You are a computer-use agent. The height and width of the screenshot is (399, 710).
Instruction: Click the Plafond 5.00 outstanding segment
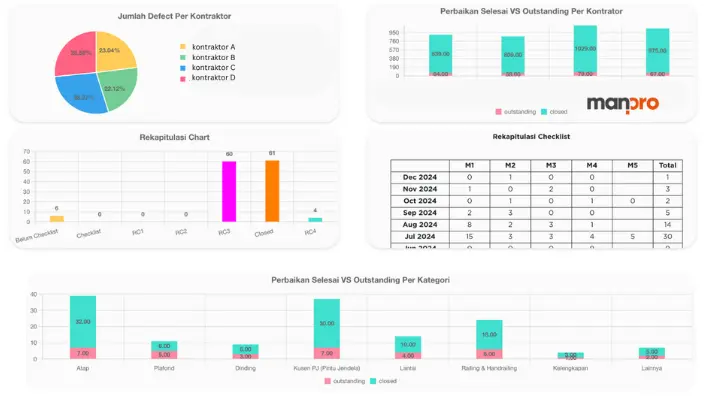point(164,355)
